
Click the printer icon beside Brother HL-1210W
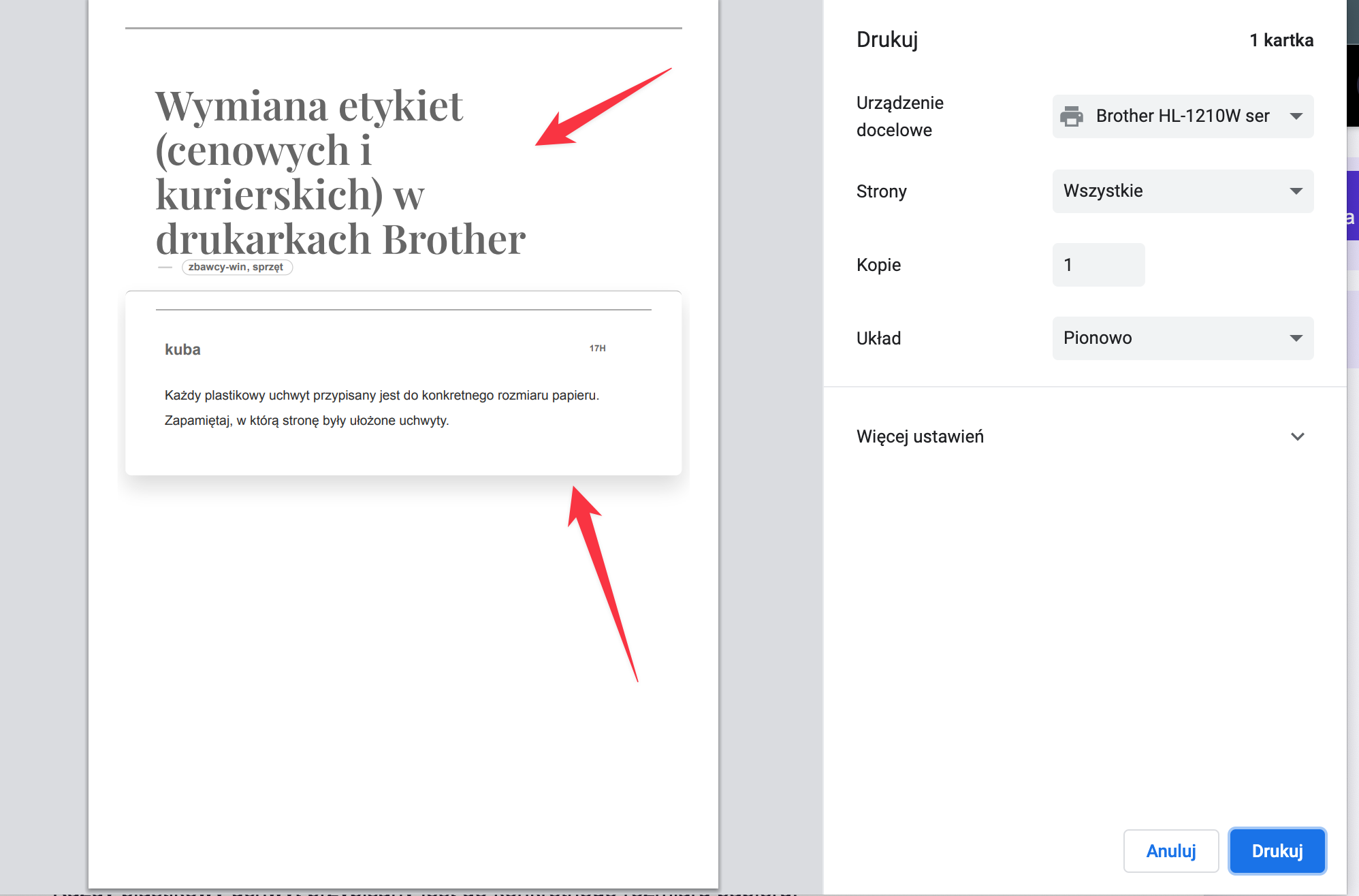[x=1071, y=116]
